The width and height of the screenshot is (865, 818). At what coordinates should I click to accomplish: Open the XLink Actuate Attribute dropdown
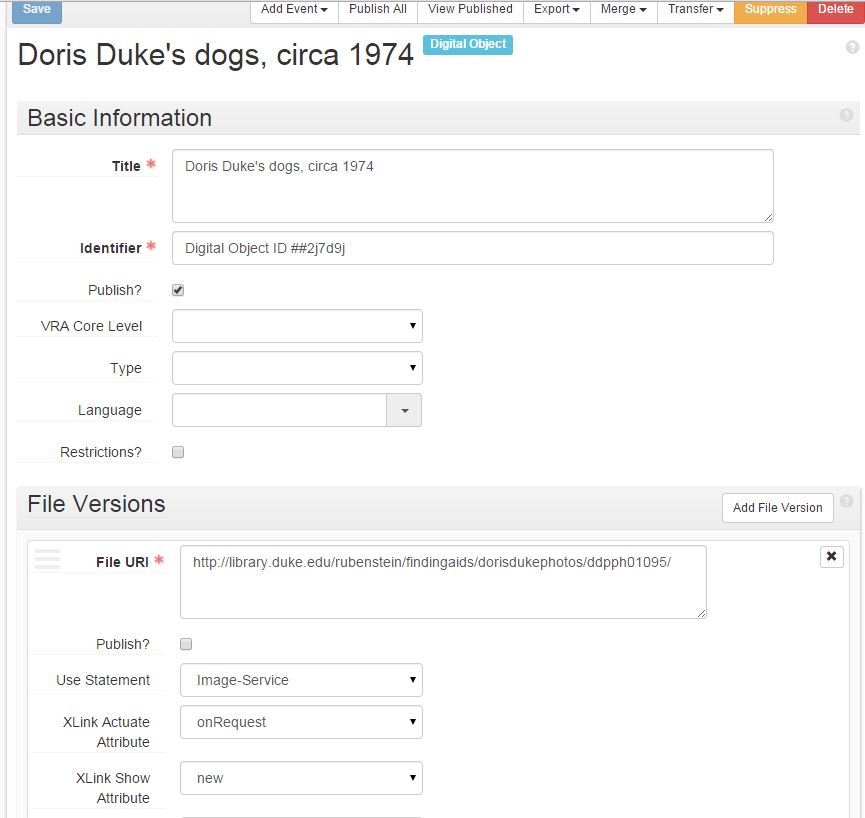click(301, 722)
